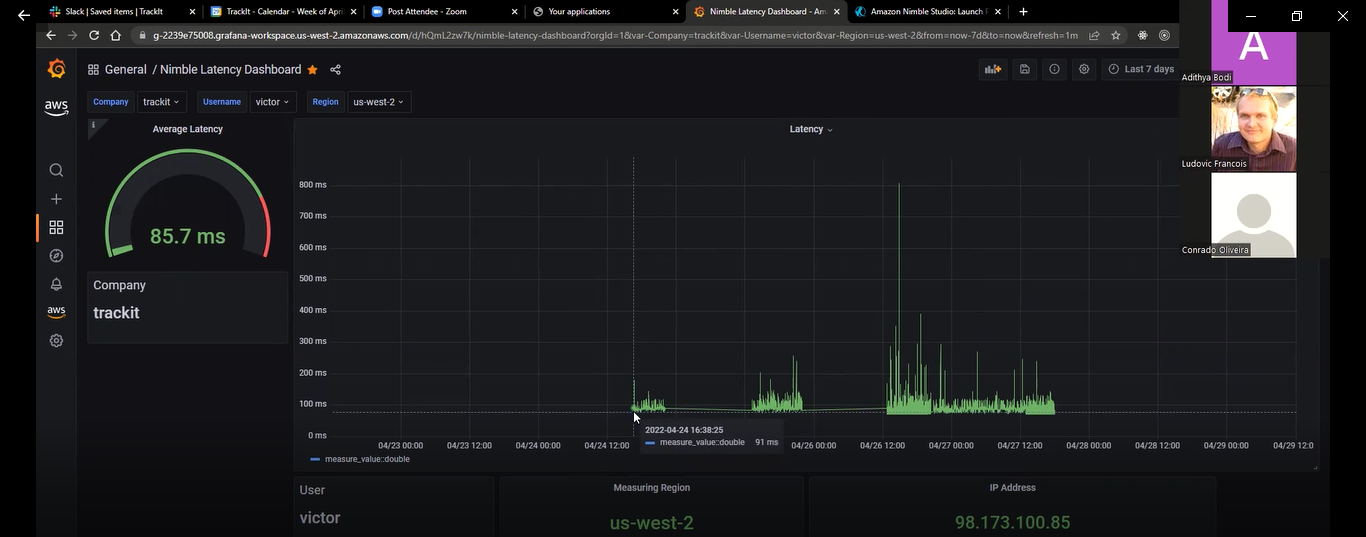Click the Conrado Oliveira participant tile
Image resolution: width=1366 pixels, height=537 pixels.
coord(1253,215)
